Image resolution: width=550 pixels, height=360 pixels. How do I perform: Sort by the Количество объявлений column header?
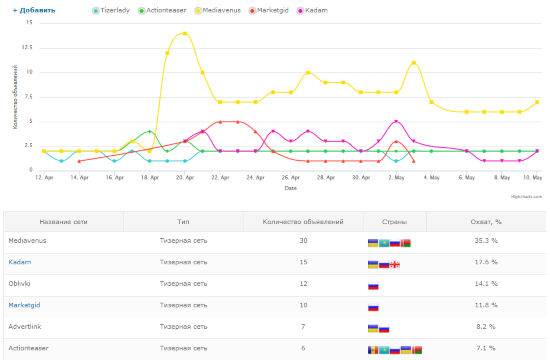303,222
